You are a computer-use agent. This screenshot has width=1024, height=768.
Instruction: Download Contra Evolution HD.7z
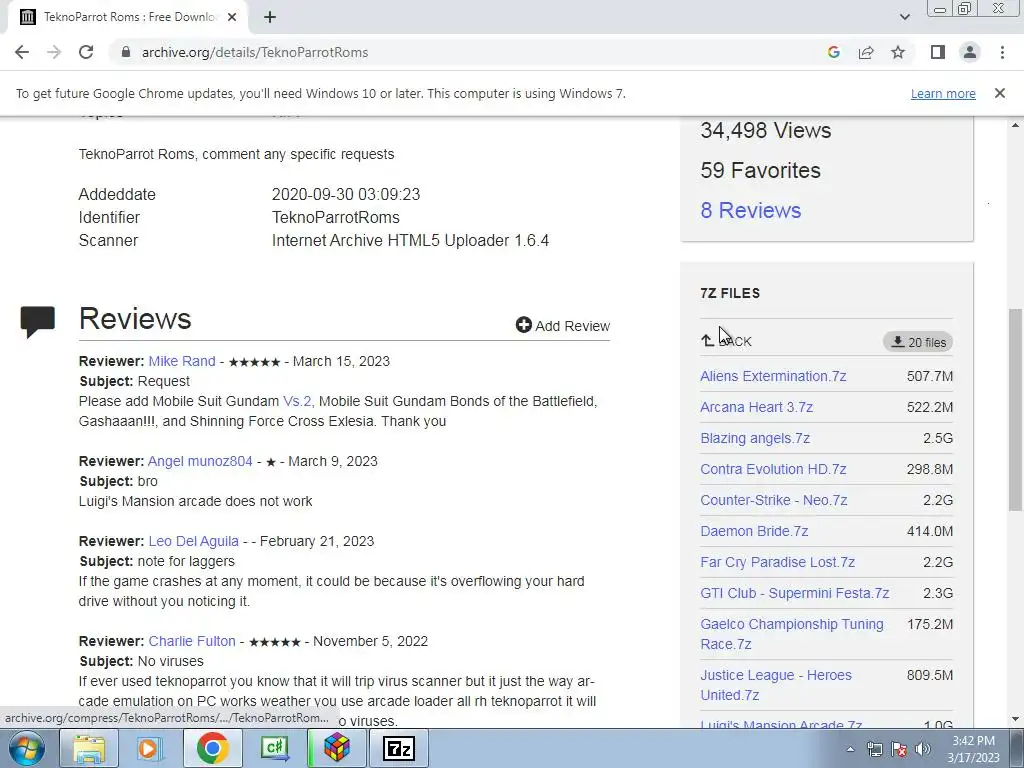773,469
